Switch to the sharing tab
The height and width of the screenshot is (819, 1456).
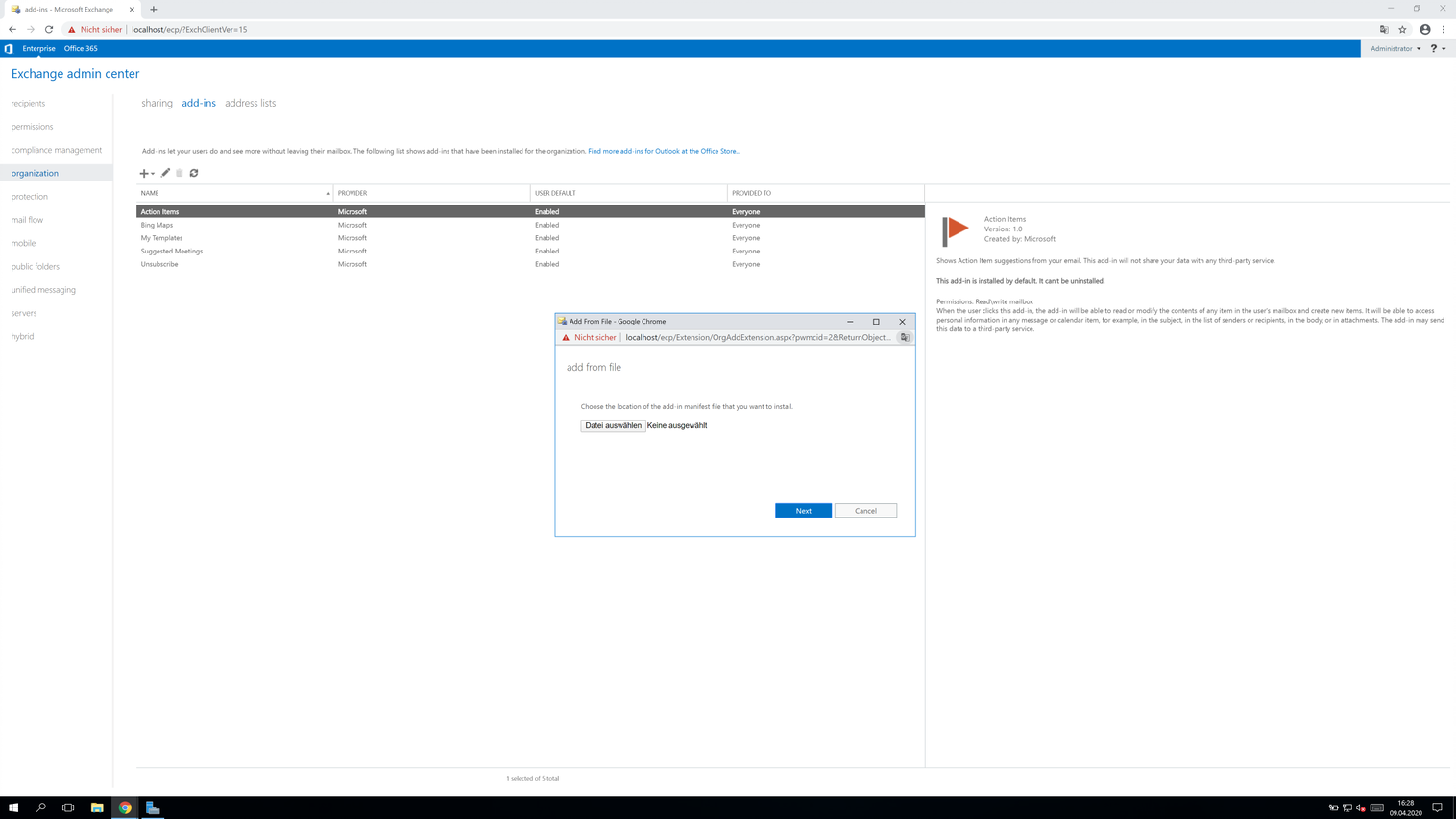point(157,103)
